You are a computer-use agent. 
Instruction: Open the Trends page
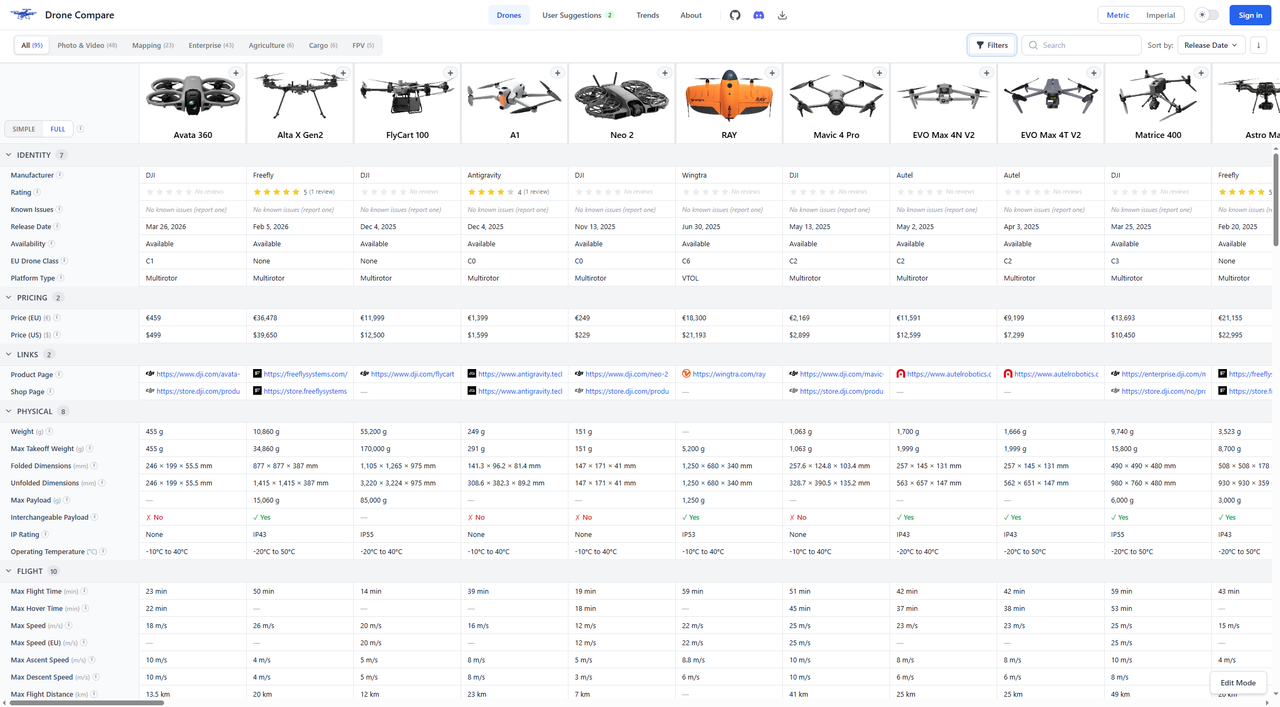coord(647,15)
